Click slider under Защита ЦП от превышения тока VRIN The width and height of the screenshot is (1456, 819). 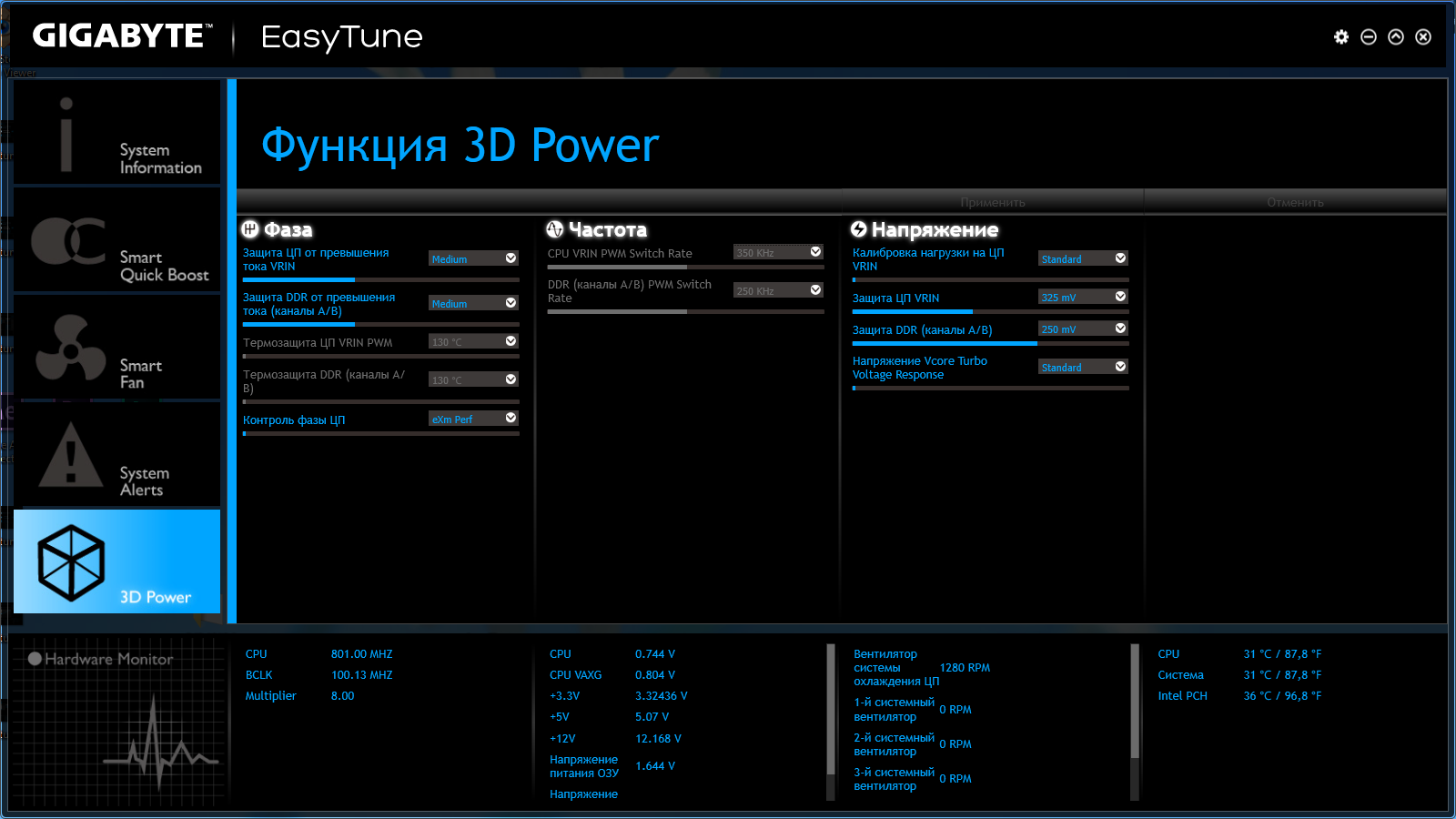tap(381, 279)
